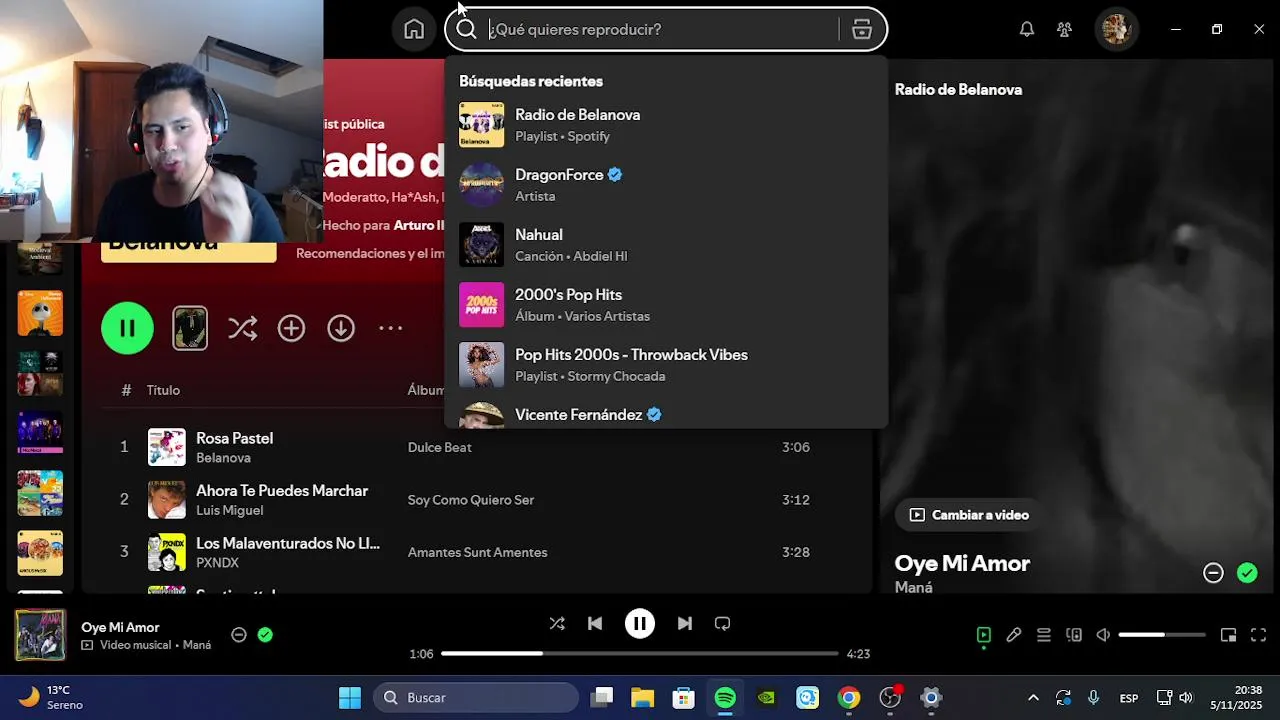Open the miniplayer icon
Image resolution: width=1280 pixels, height=720 pixels.
[1229, 635]
